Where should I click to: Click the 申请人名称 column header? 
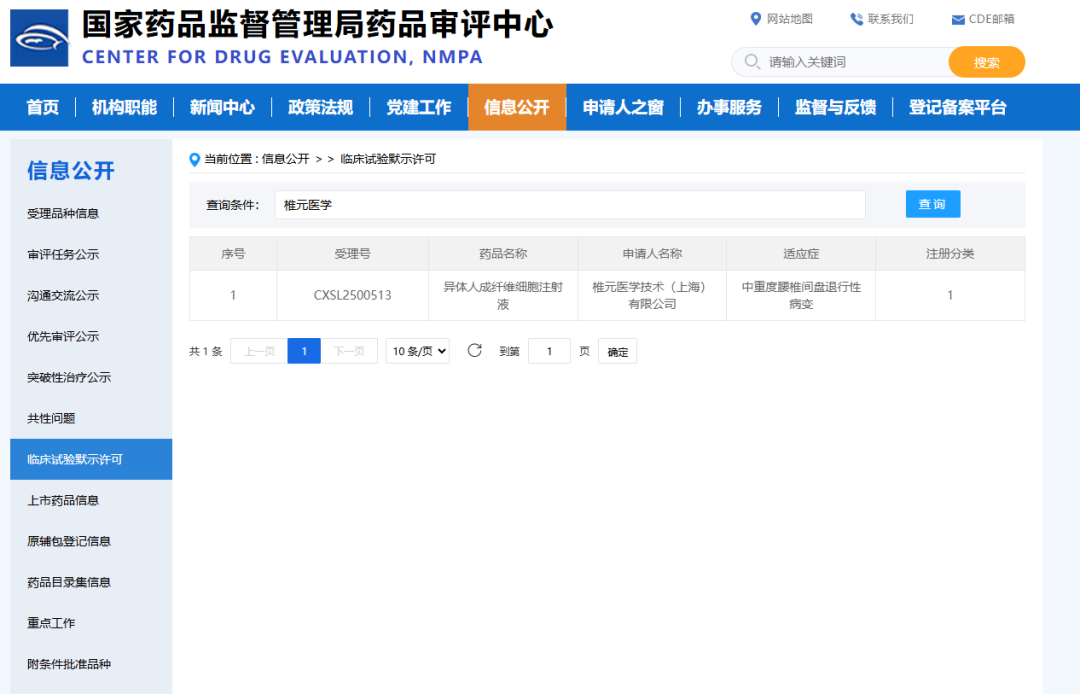(x=652, y=254)
